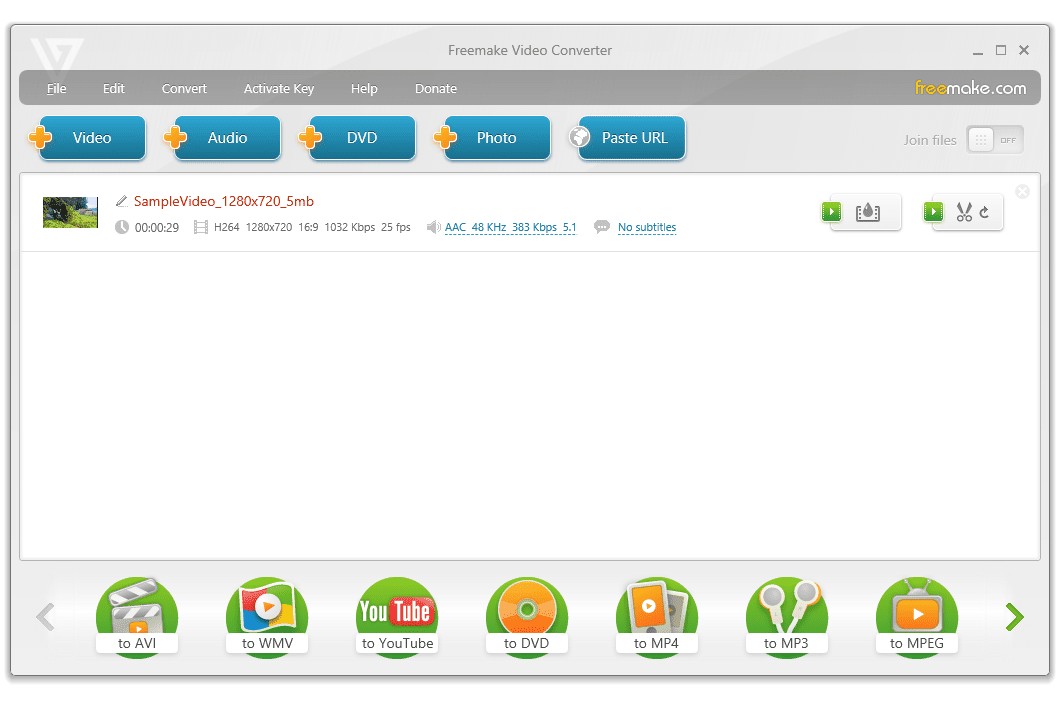Click the left arrow chevron in format bar
The height and width of the screenshot is (706, 1060).
click(x=45, y=617)
